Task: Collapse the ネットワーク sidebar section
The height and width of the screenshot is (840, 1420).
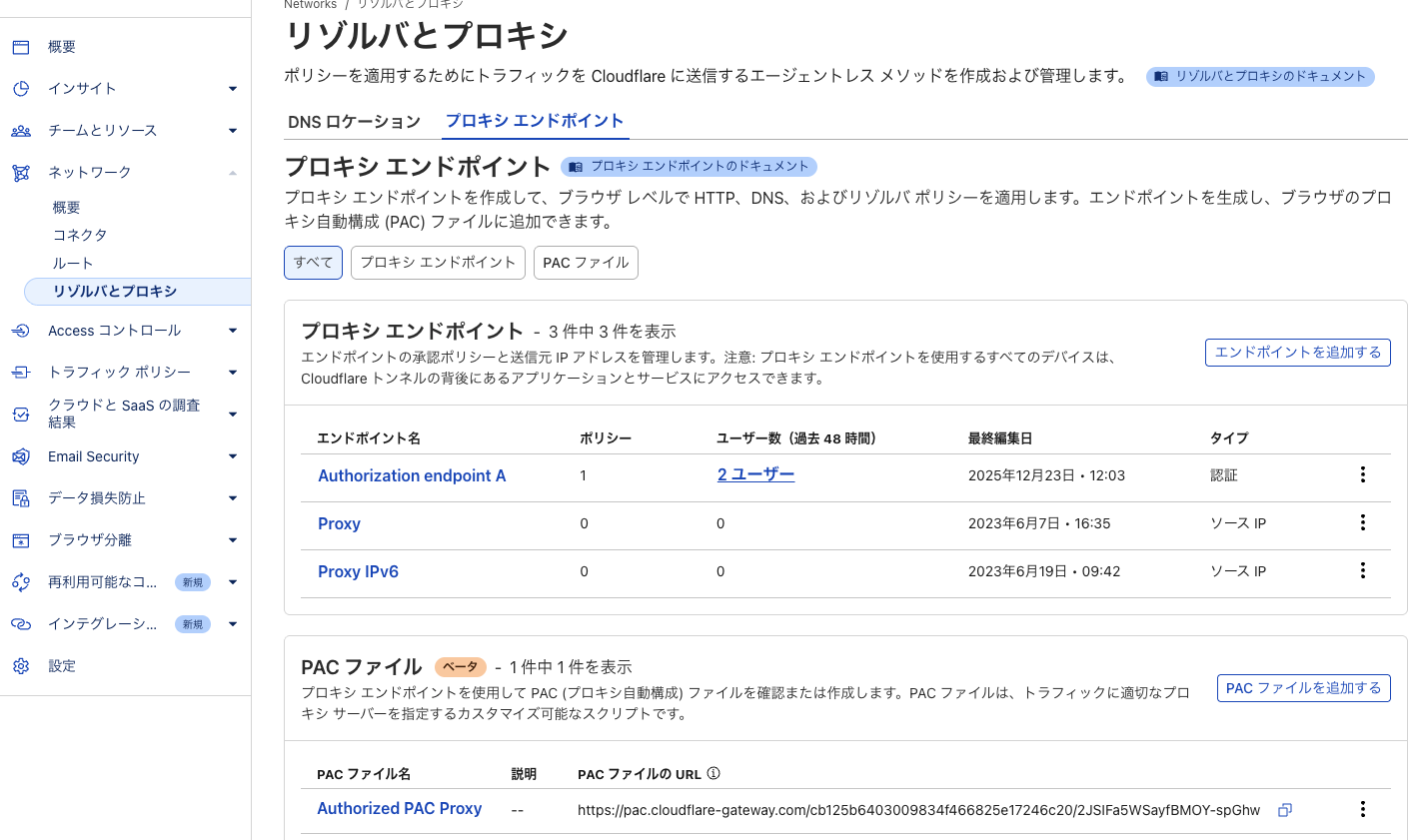Action: tap(233, 172)
